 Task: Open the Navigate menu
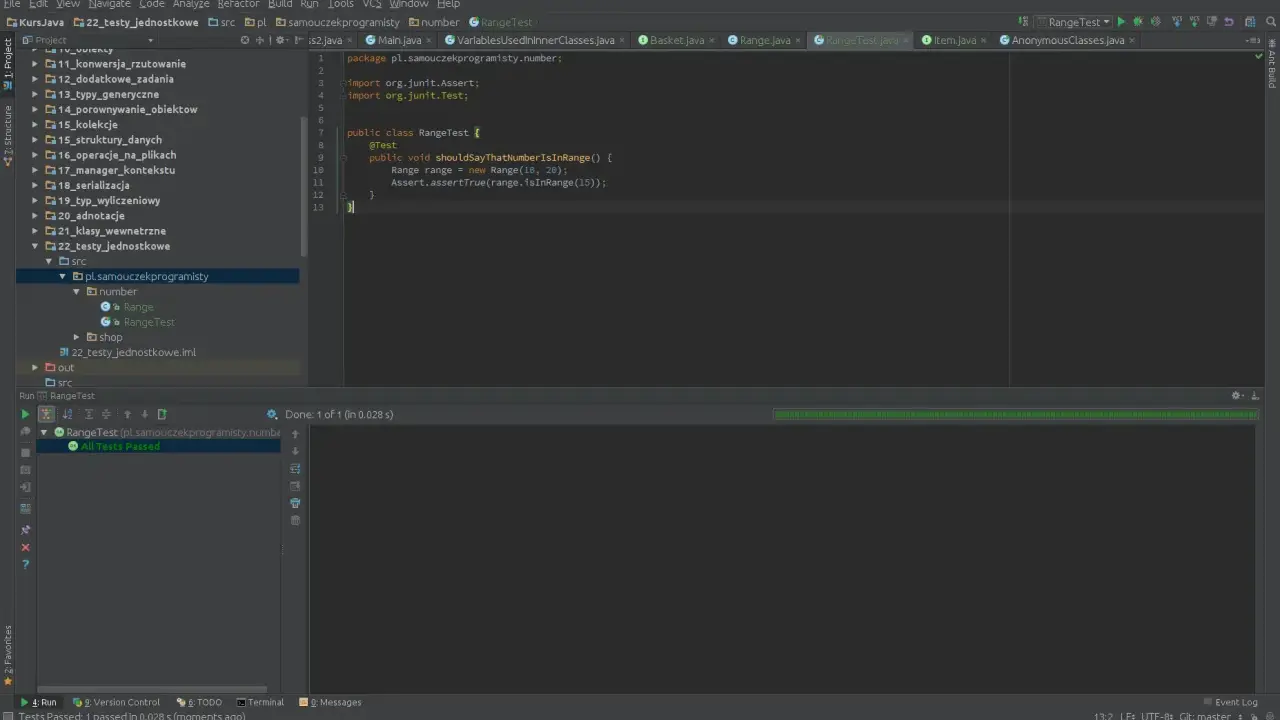109,4
